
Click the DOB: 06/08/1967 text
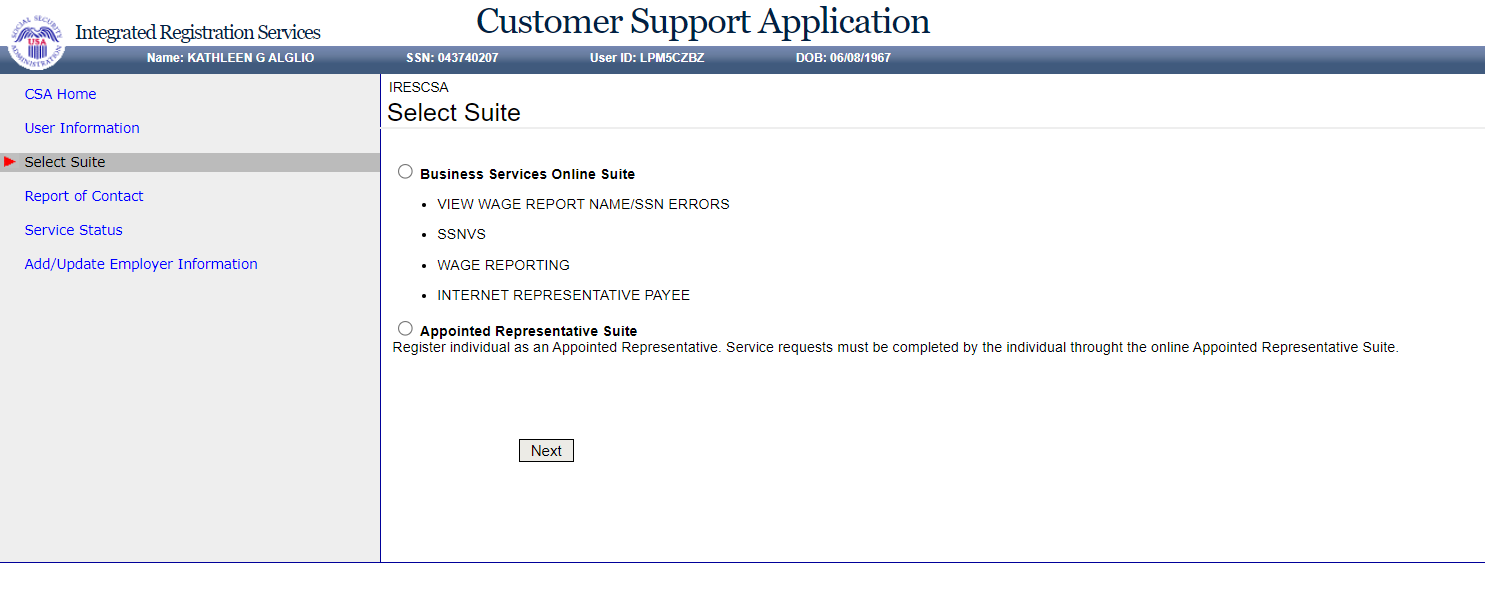click(843, 58)
